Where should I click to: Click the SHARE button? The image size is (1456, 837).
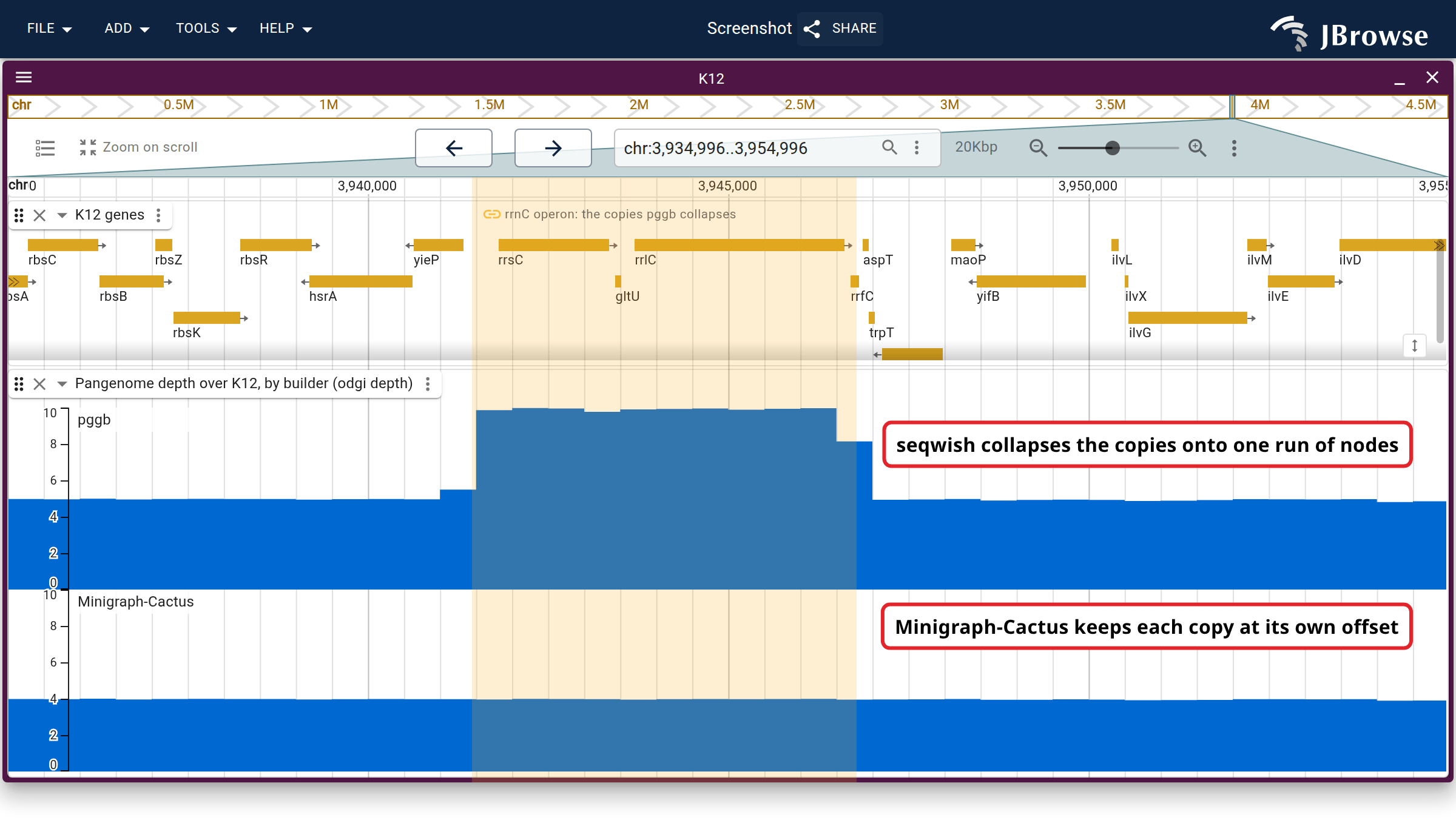click(840, 29)
